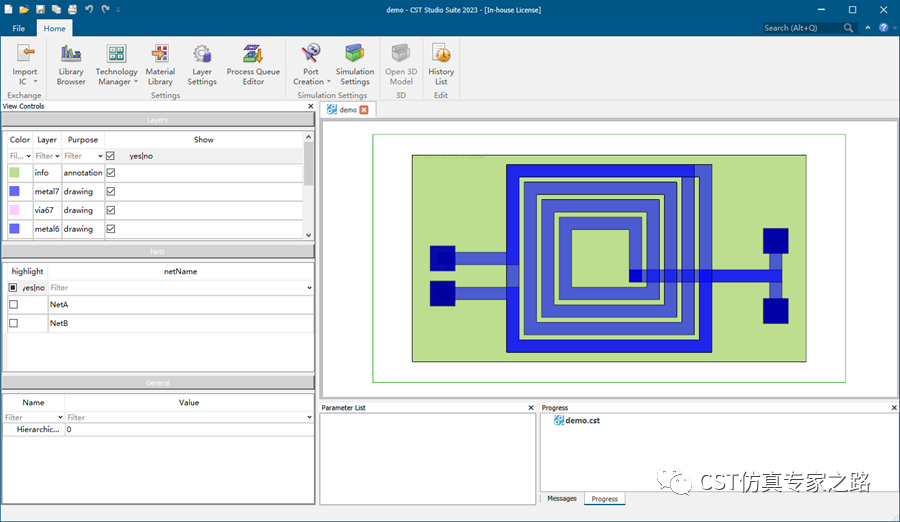900x522 pixels.
Task: Open the Library Browser
Action: point(71,65)
